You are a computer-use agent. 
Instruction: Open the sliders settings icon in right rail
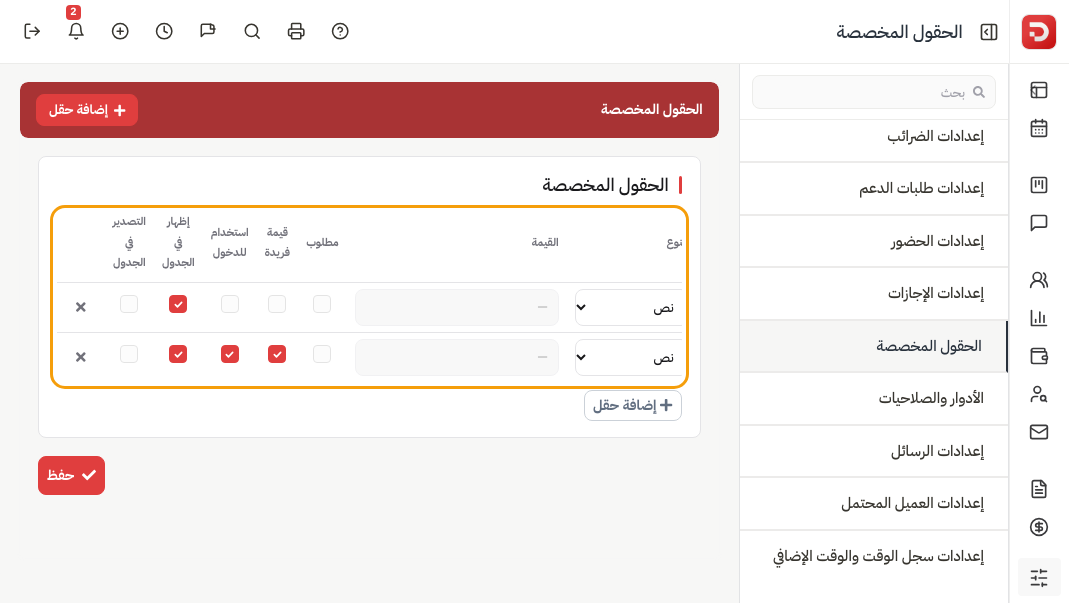point(1038,578)
